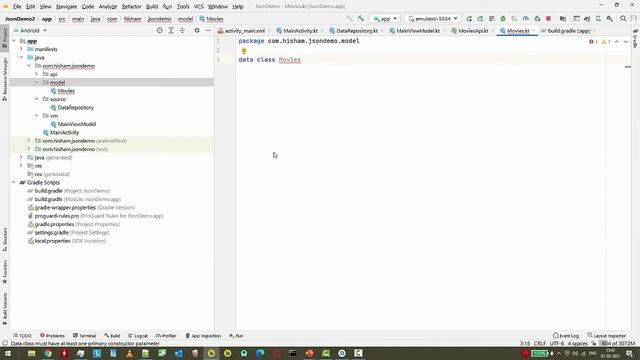
Task: Open the Problems tool window
Action: [52, 336]
